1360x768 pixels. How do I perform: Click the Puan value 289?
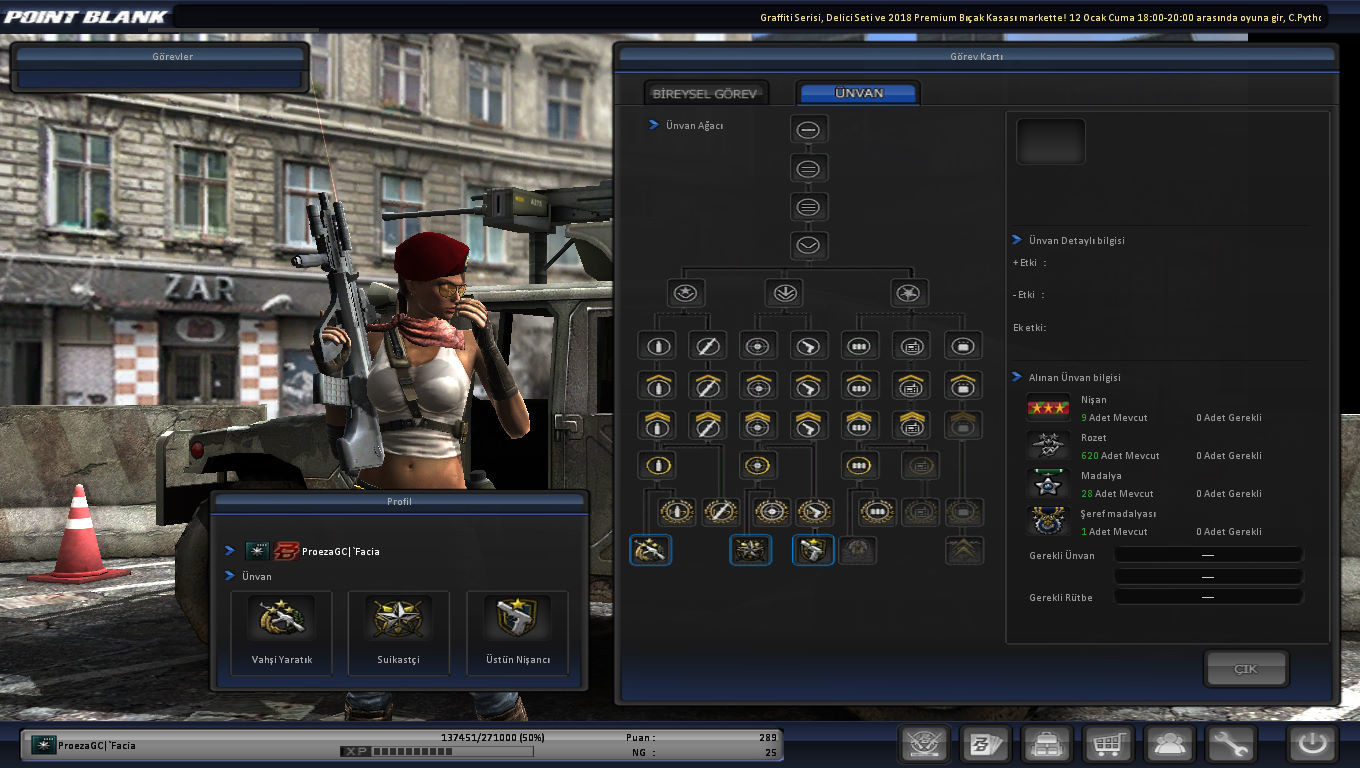(767, 738)
